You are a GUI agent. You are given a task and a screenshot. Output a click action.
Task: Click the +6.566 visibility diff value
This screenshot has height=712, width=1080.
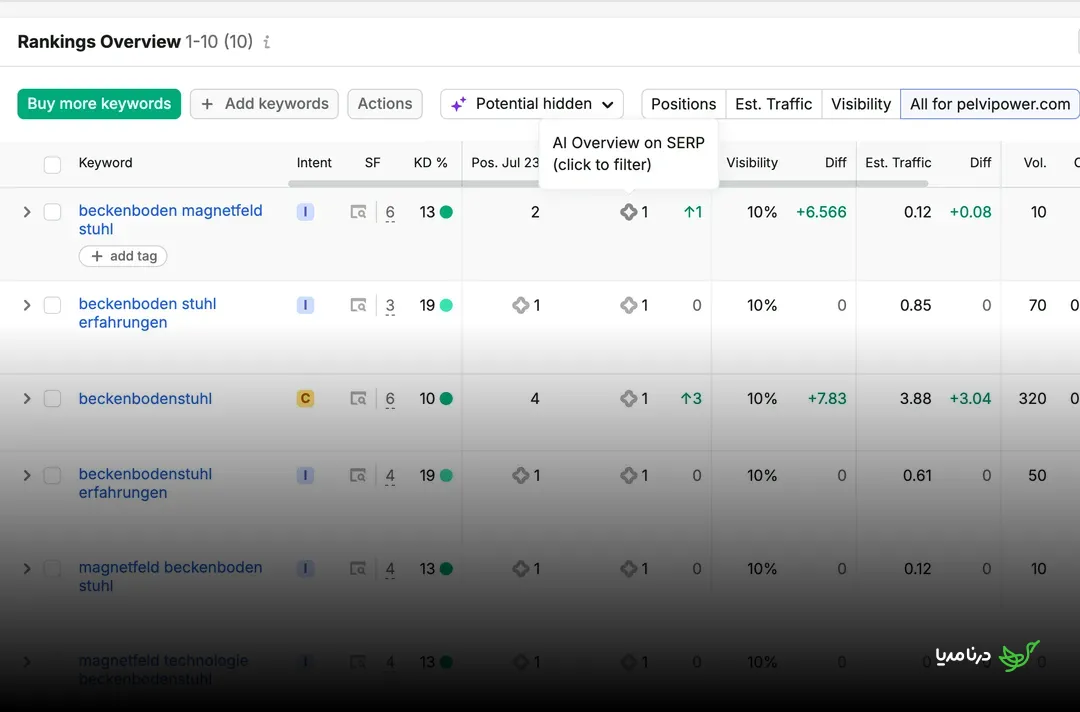821,212
